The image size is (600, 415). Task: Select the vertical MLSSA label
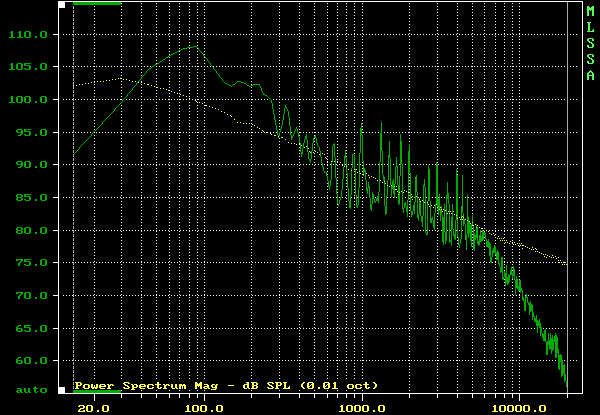(590, 44)
